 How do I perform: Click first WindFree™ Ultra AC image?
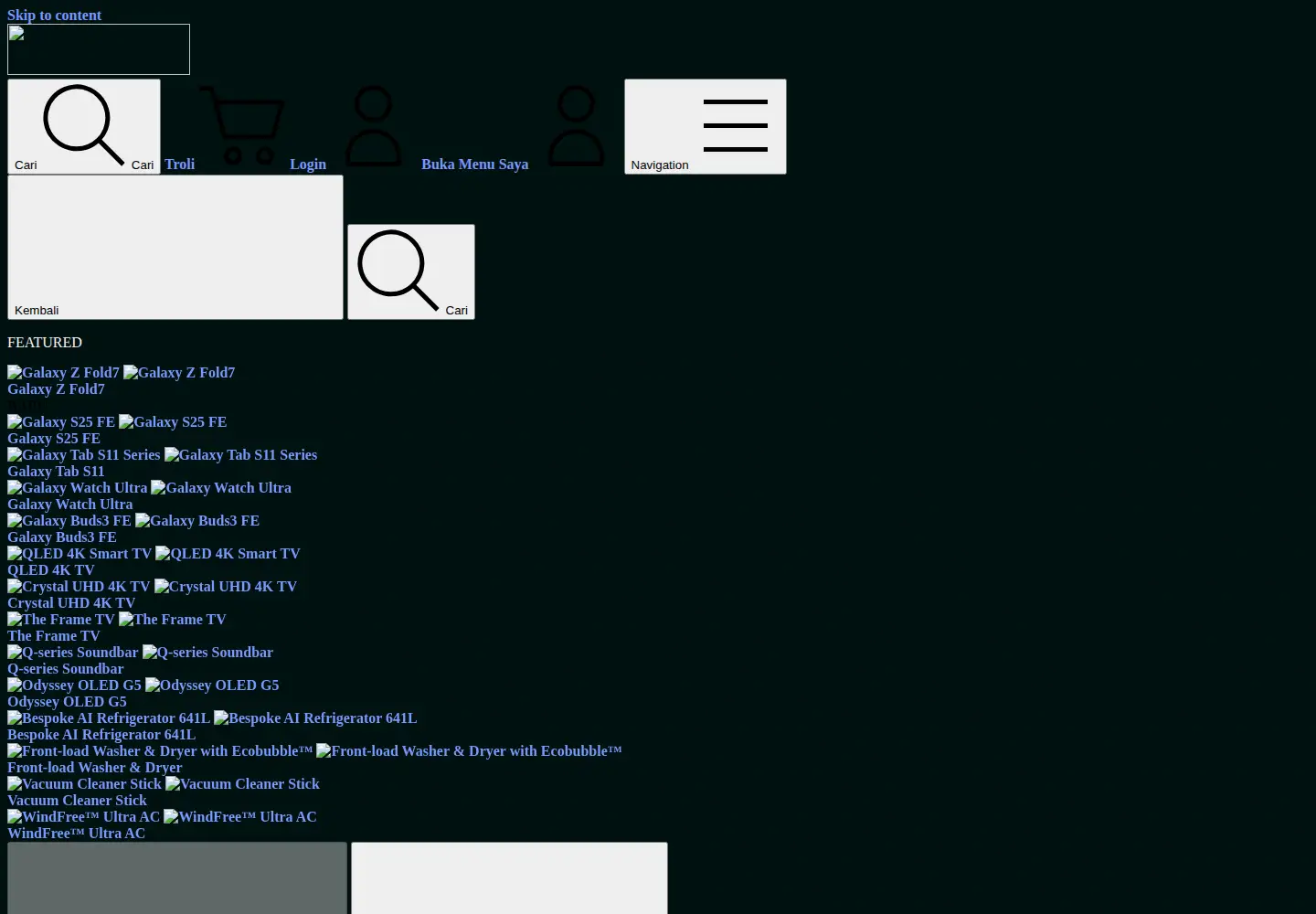pos(83,817)
